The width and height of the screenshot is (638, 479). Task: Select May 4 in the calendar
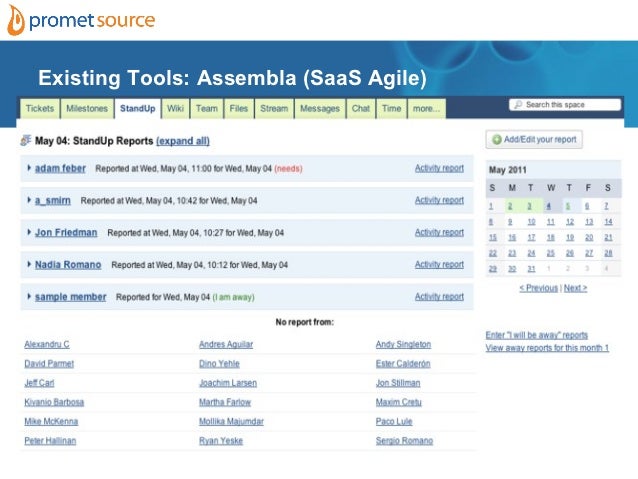point(549,206)
